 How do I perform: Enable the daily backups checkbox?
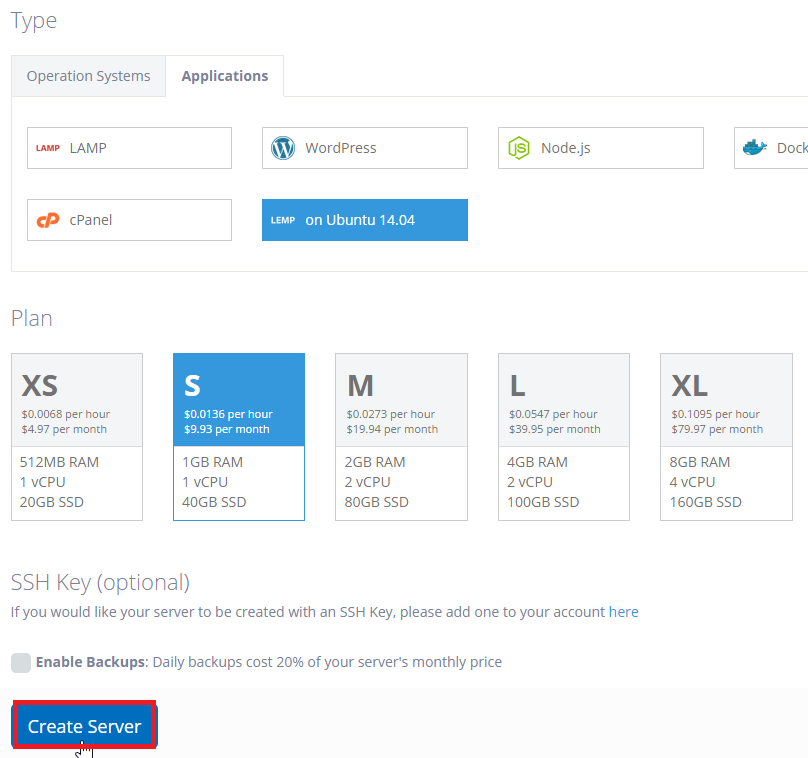click(21, 663)
